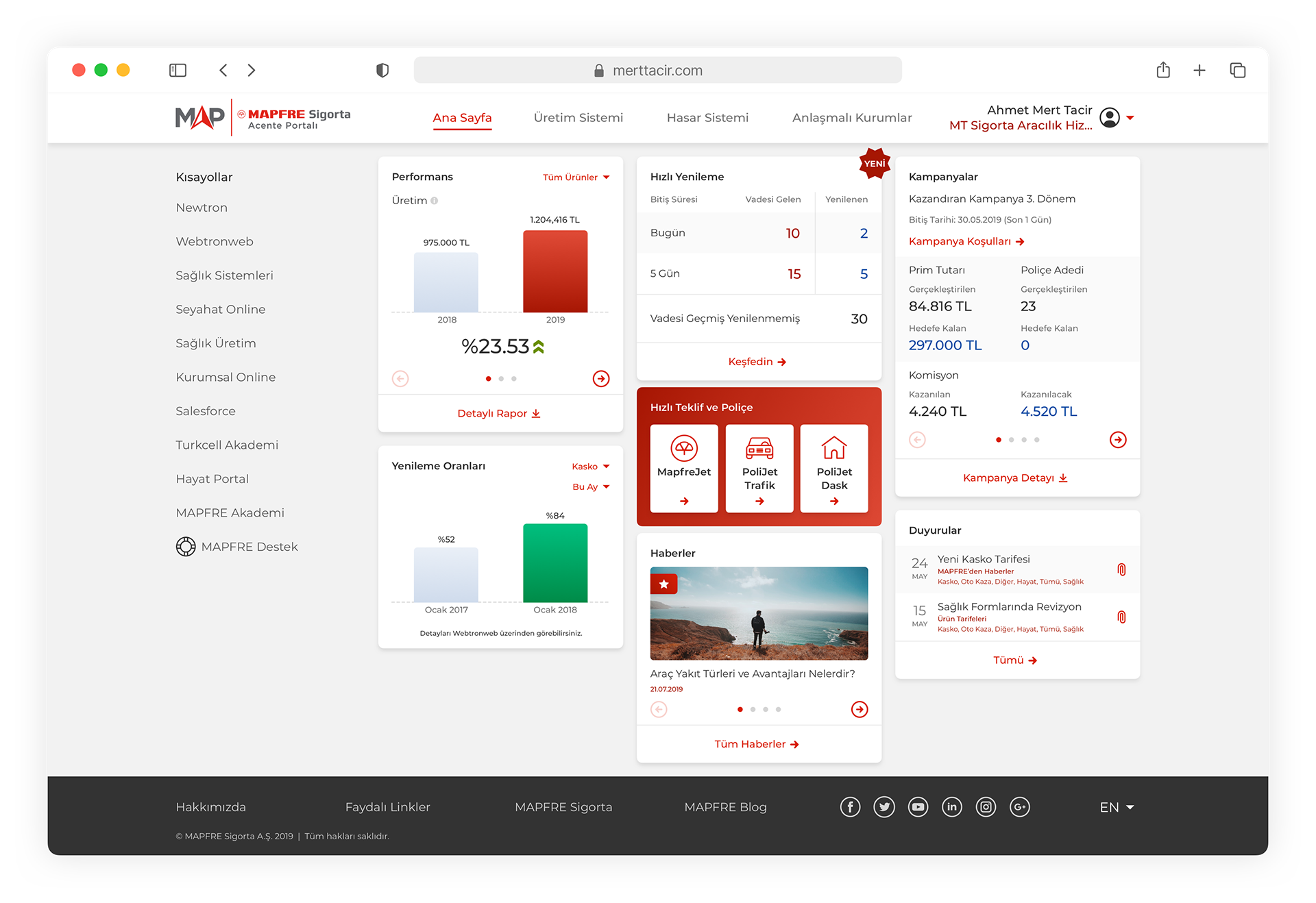Viewport: 1316px width, 903px height.
Task: Open the MapfreJet quick quote card
Action: tap(684, 469)
